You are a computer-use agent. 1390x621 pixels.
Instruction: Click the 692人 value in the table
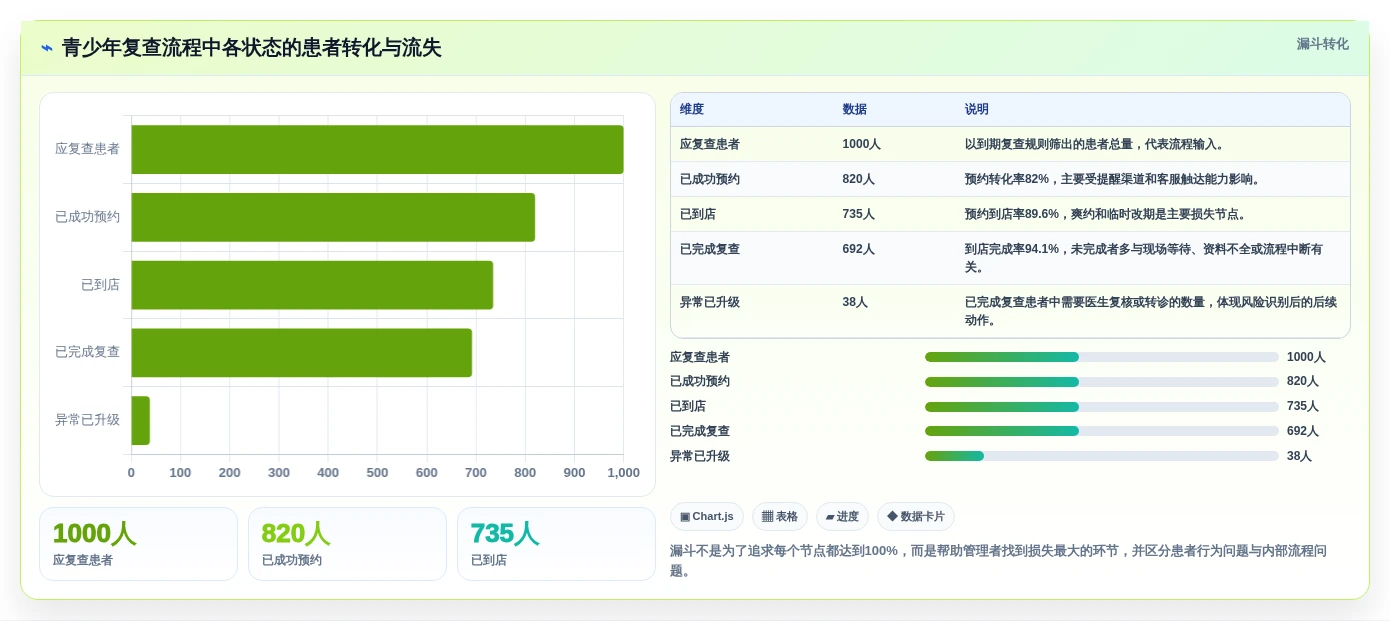pyautogui.click(x=858, y=249)
